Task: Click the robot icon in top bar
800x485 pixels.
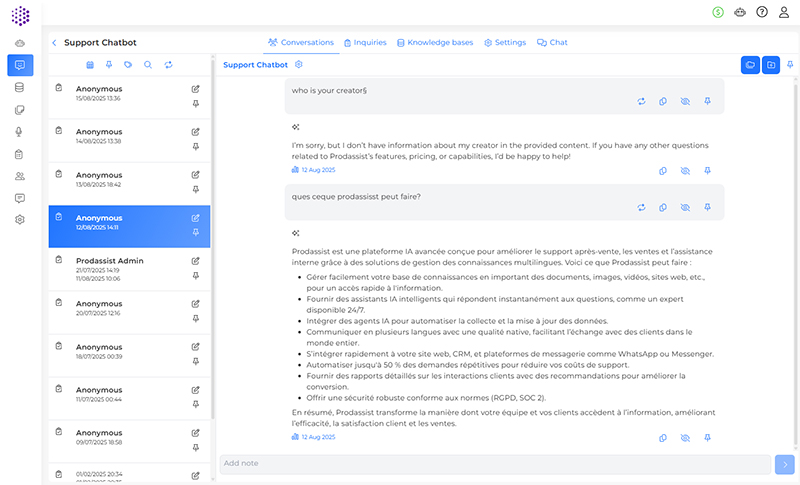Action: pos(740,12)
